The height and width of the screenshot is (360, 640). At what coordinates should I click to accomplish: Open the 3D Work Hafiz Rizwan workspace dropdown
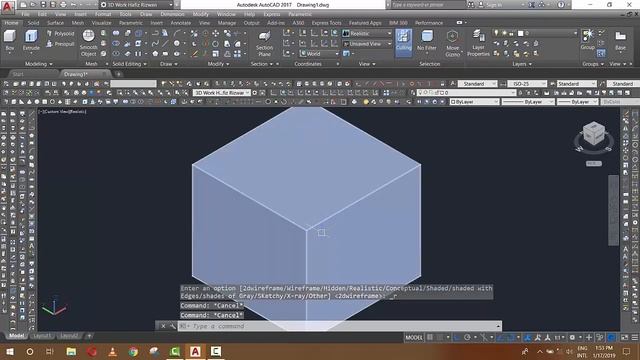[136, 5]
